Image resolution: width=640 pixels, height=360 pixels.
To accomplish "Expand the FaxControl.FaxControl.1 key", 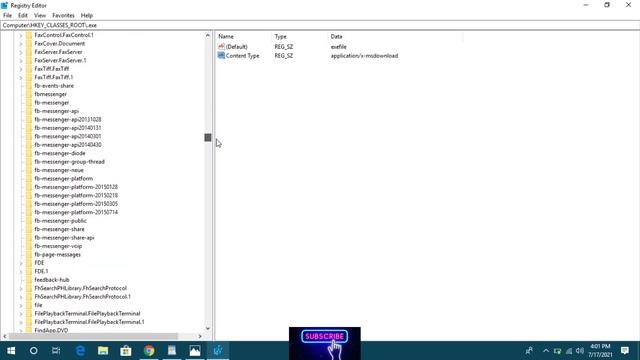I will pos(21,36).
